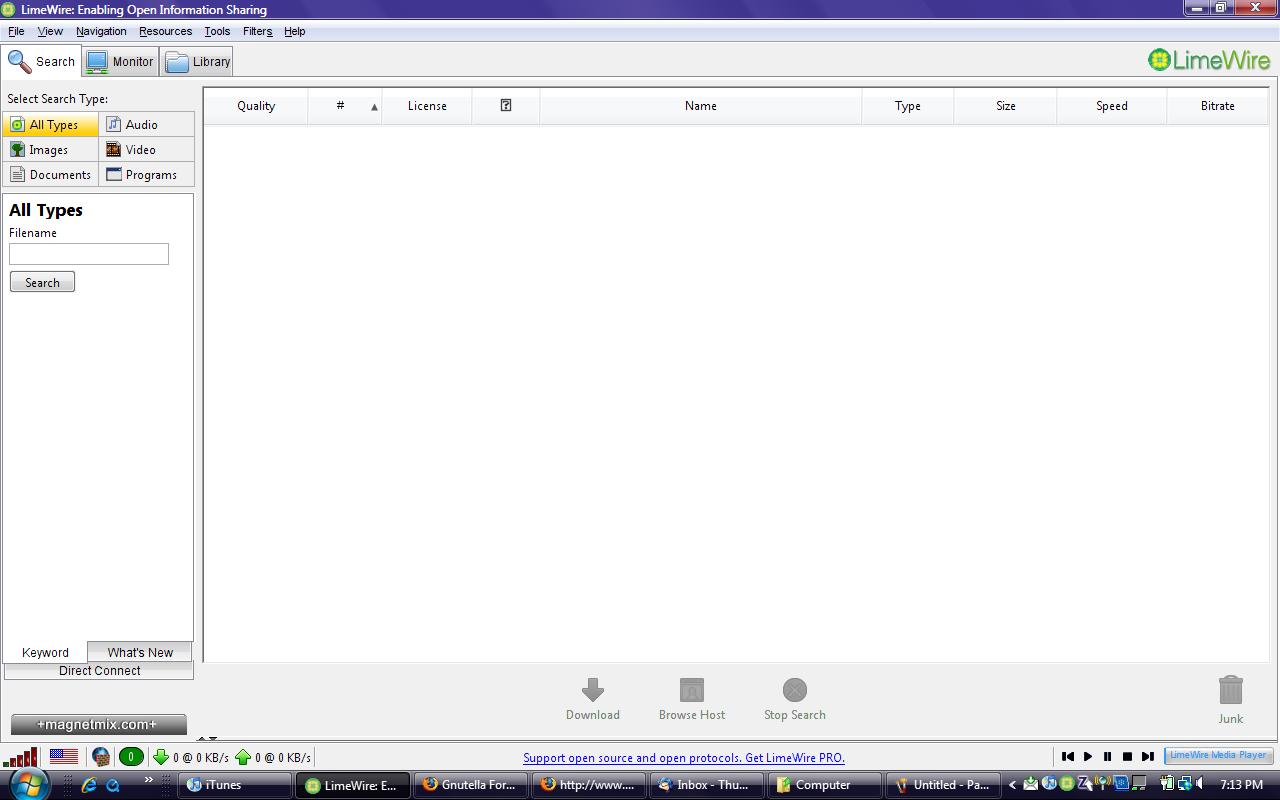Select the All Types search type
Image resolution: width=1280 pixels, height=800 pixels.
51,124
